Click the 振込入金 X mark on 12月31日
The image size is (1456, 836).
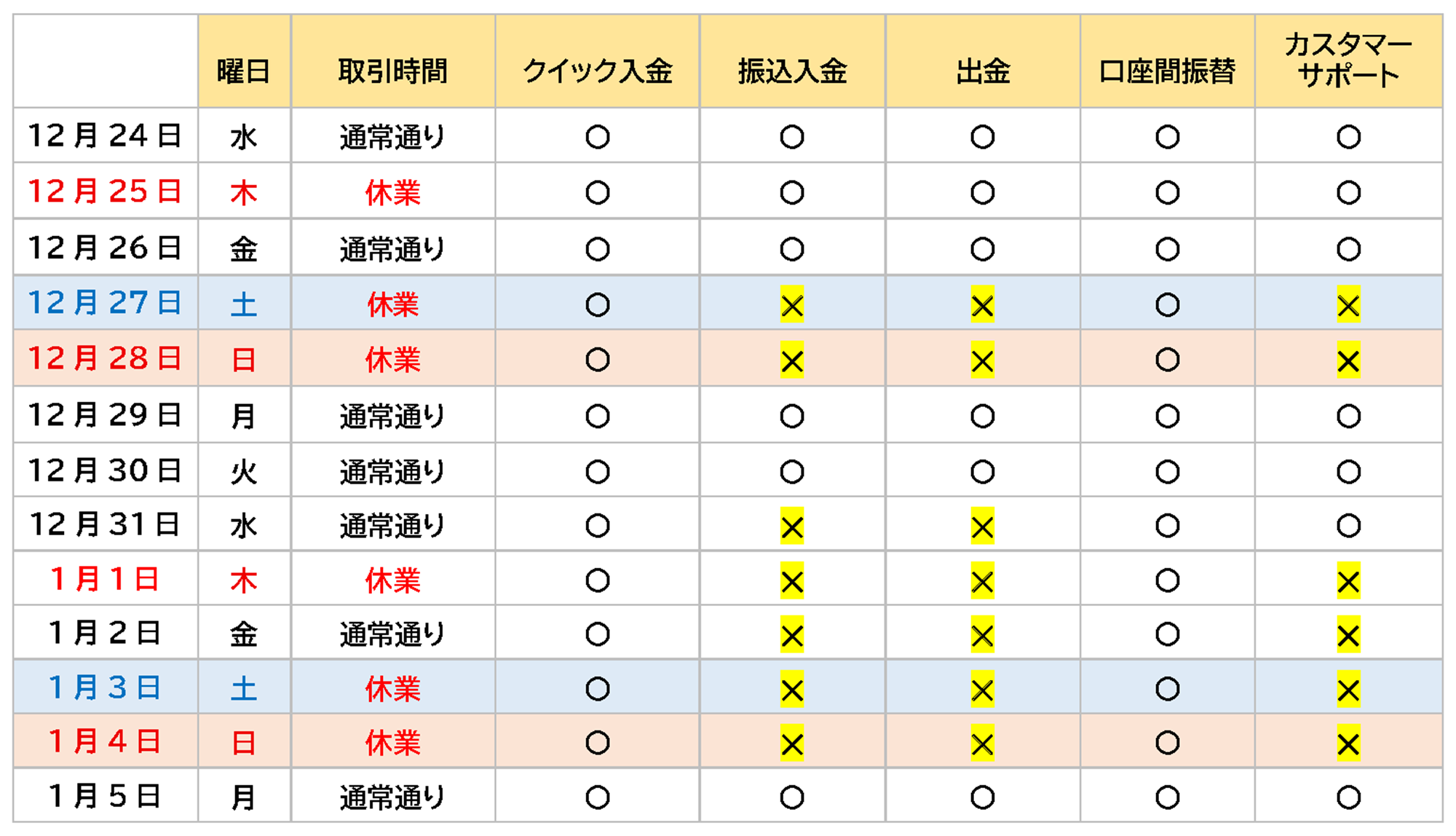tap(791, 526)
